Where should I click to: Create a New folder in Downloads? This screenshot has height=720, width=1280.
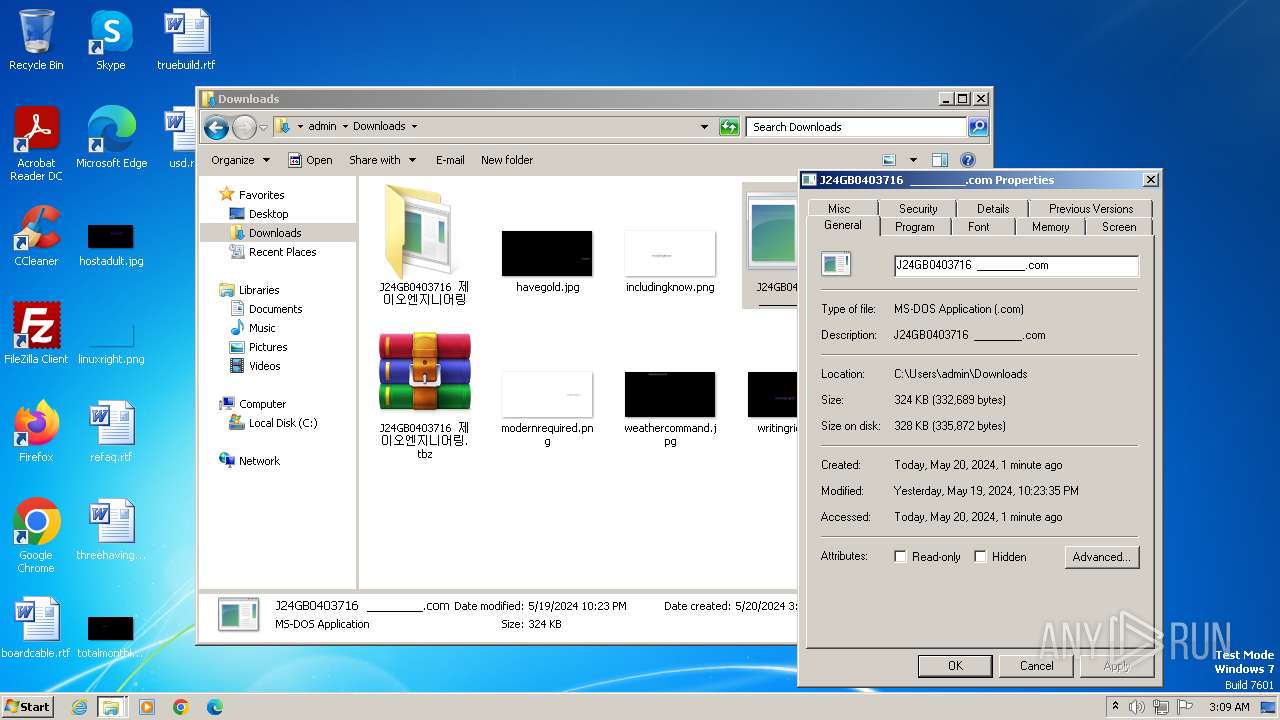[507, 160]
